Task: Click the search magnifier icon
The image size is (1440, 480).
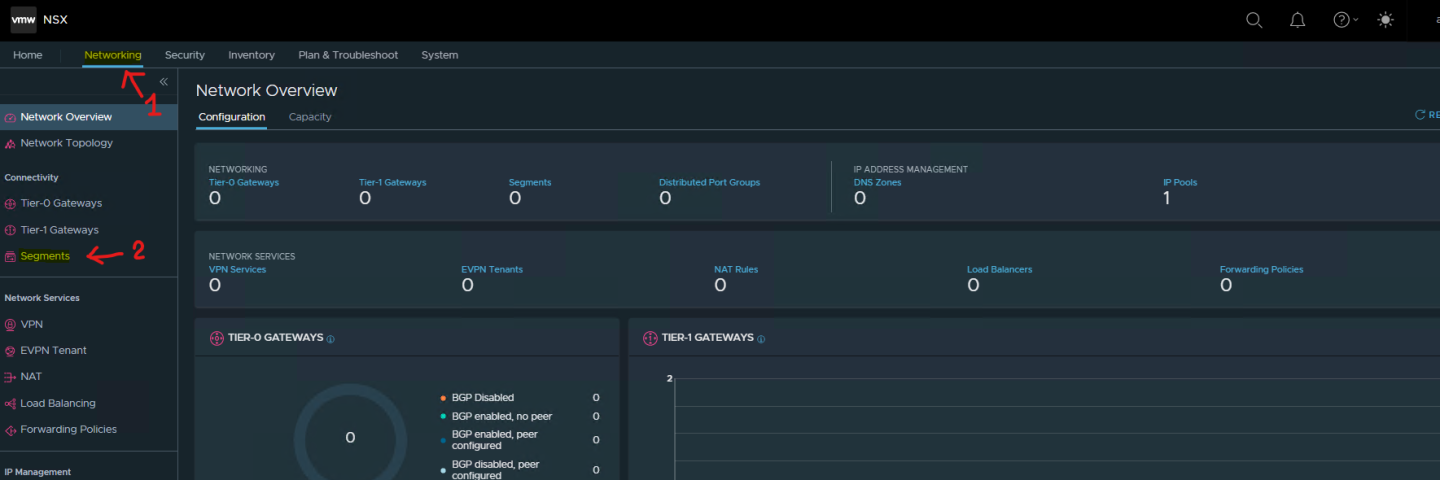Action: 1253,20
